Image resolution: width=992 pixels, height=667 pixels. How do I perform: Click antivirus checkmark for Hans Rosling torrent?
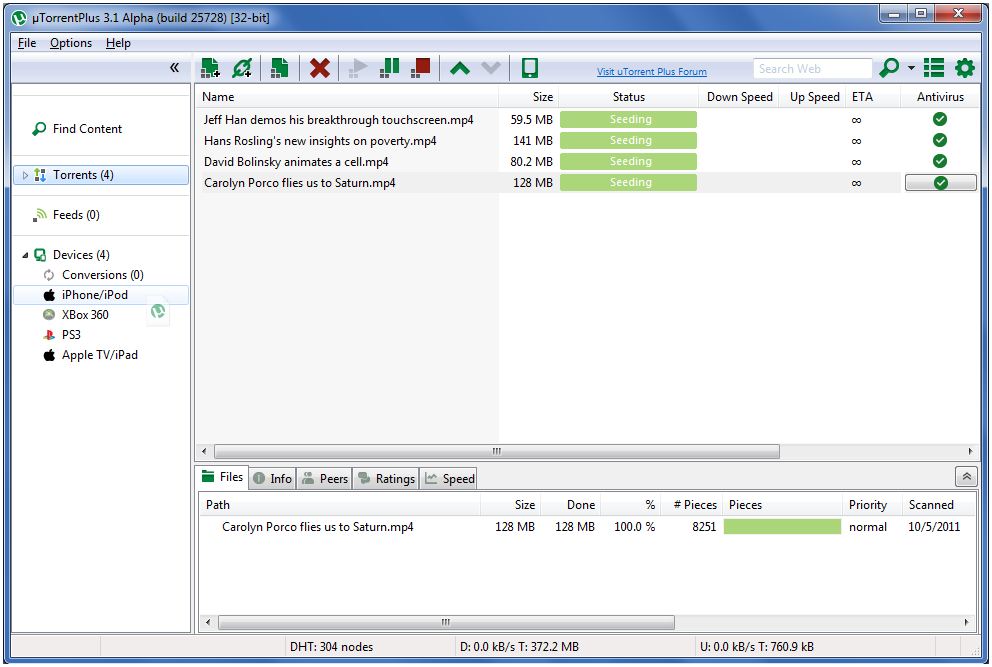(940, 140)
